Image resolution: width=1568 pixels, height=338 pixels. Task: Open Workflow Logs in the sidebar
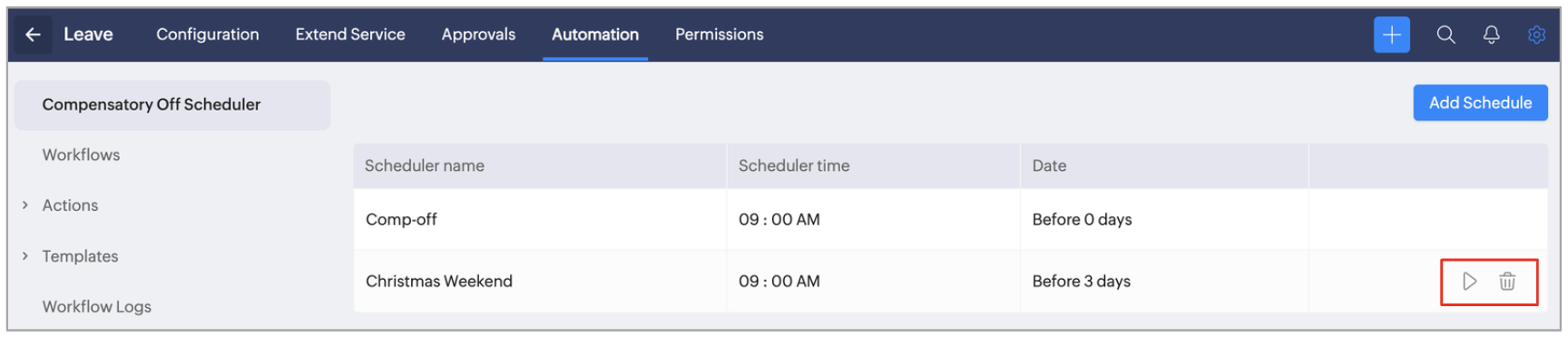96,307
